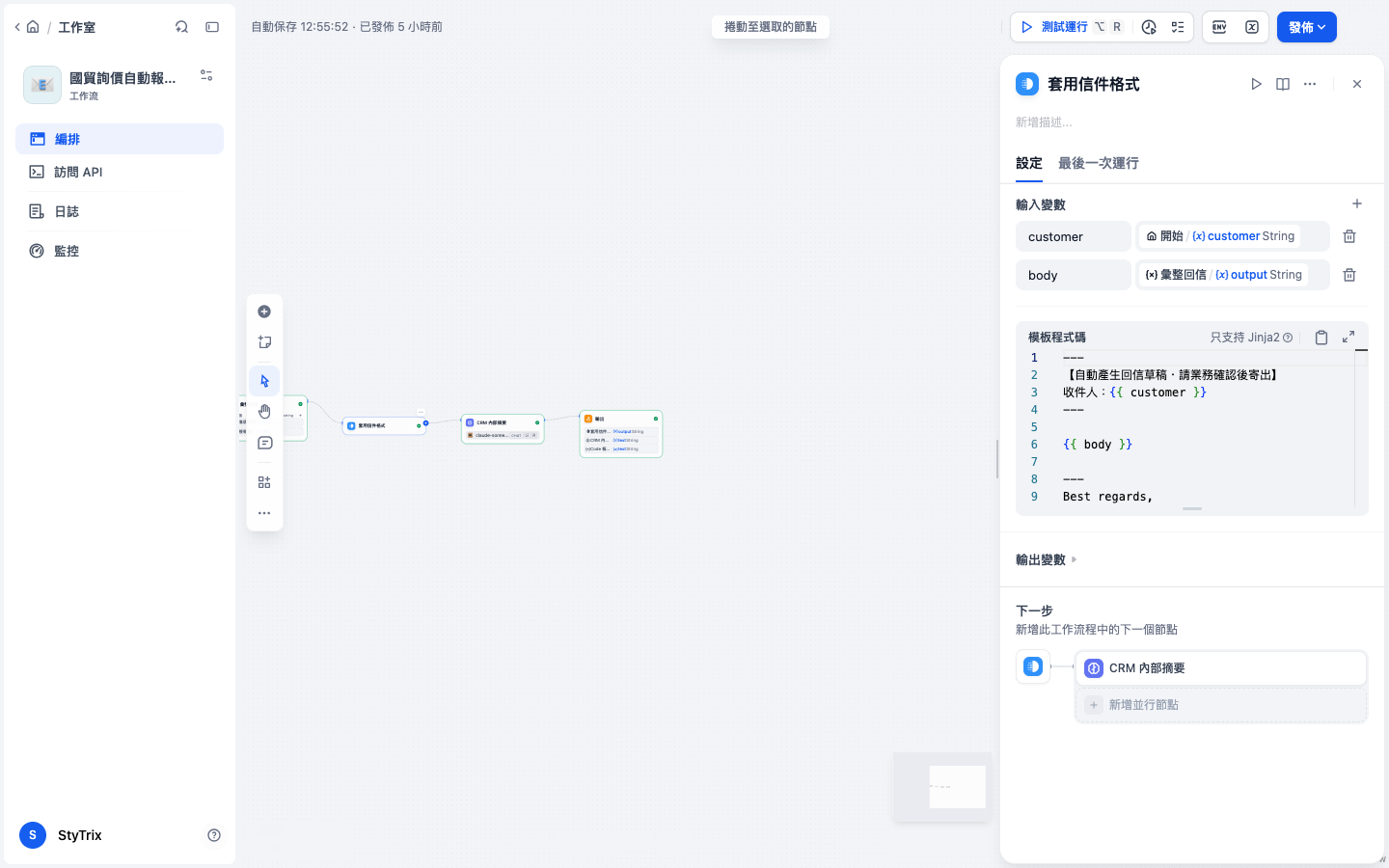
Task: Organize nodes with the layout tool icon
Action: 264,482
